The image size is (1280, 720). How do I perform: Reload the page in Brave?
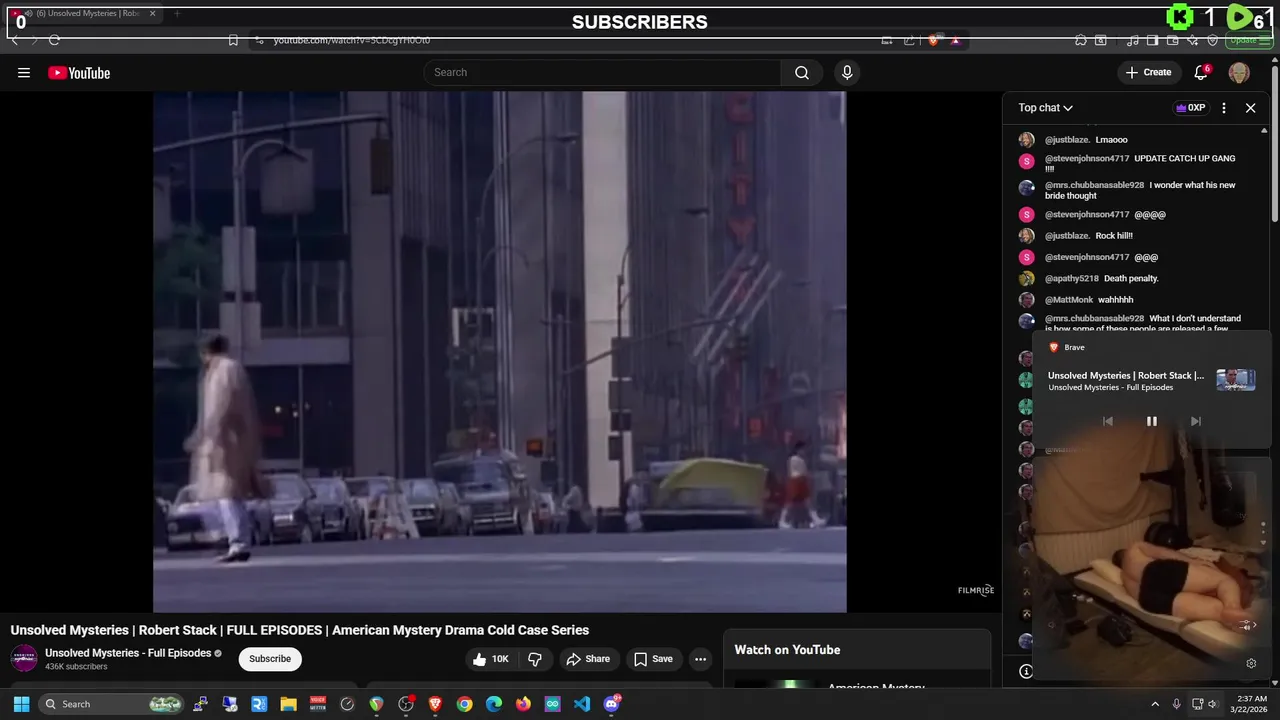[x=54, y=40]
